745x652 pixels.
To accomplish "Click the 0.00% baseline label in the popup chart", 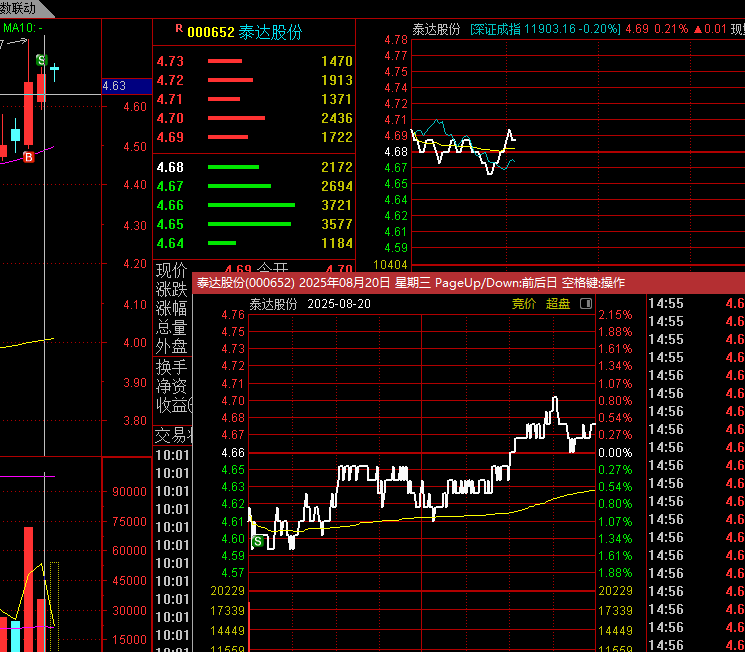I will [615, 452].
